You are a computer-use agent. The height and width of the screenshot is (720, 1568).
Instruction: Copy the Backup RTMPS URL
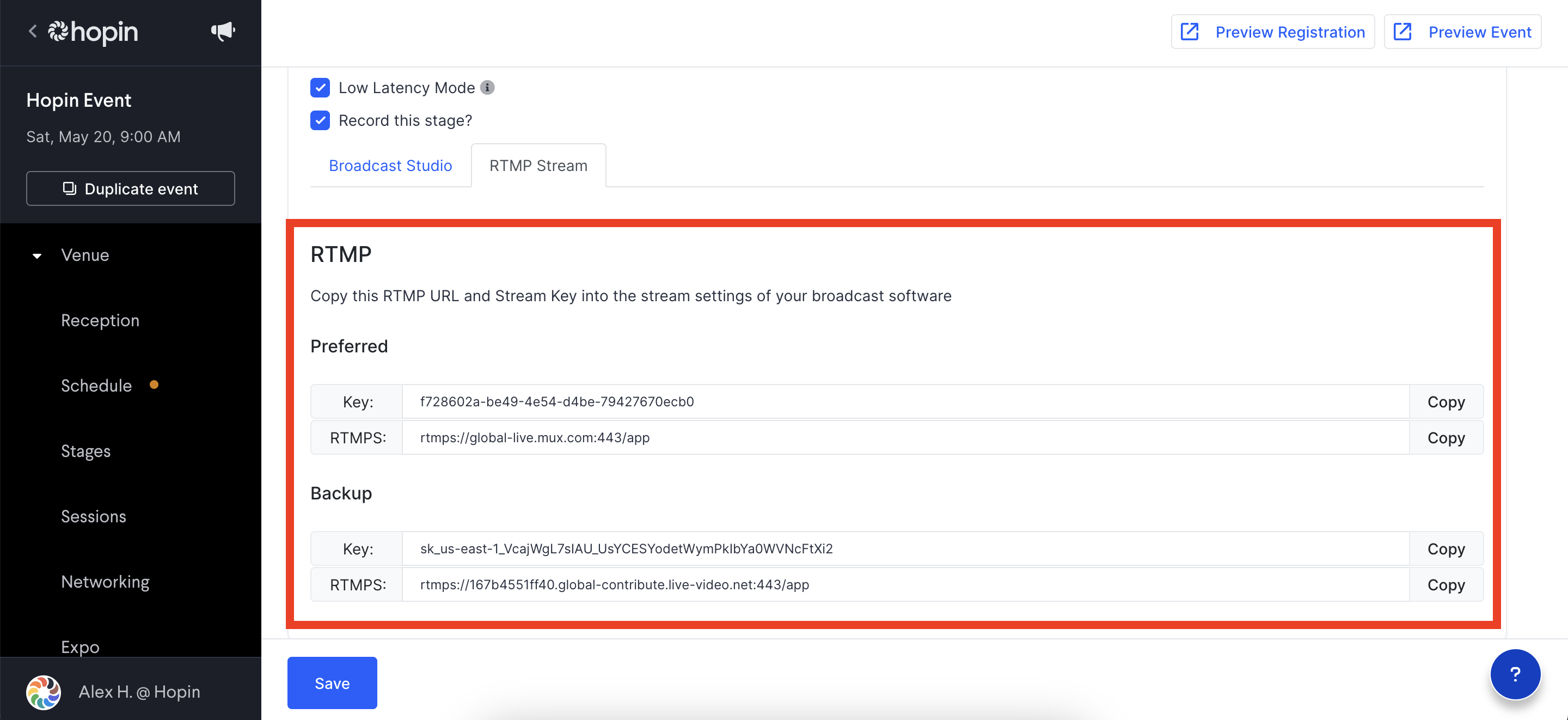coord(1445,584)
